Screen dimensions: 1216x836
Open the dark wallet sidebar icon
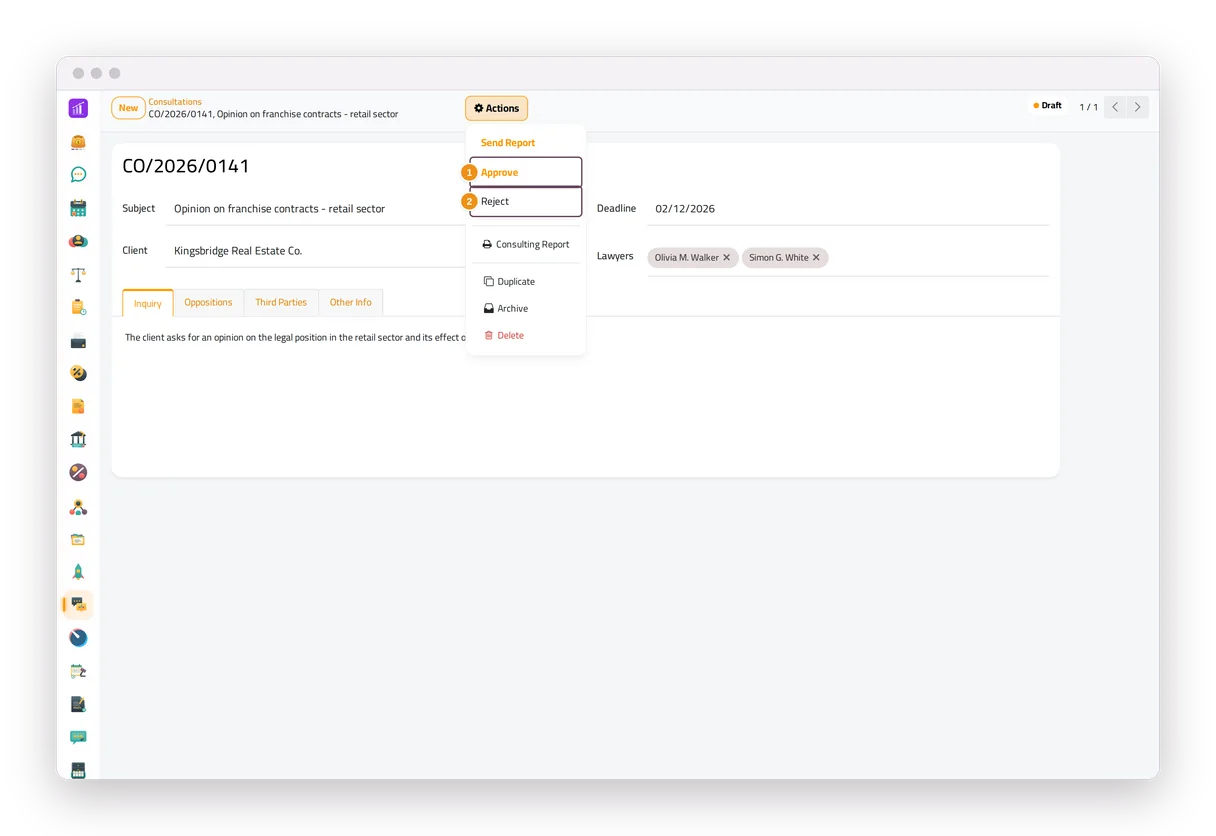78,341
